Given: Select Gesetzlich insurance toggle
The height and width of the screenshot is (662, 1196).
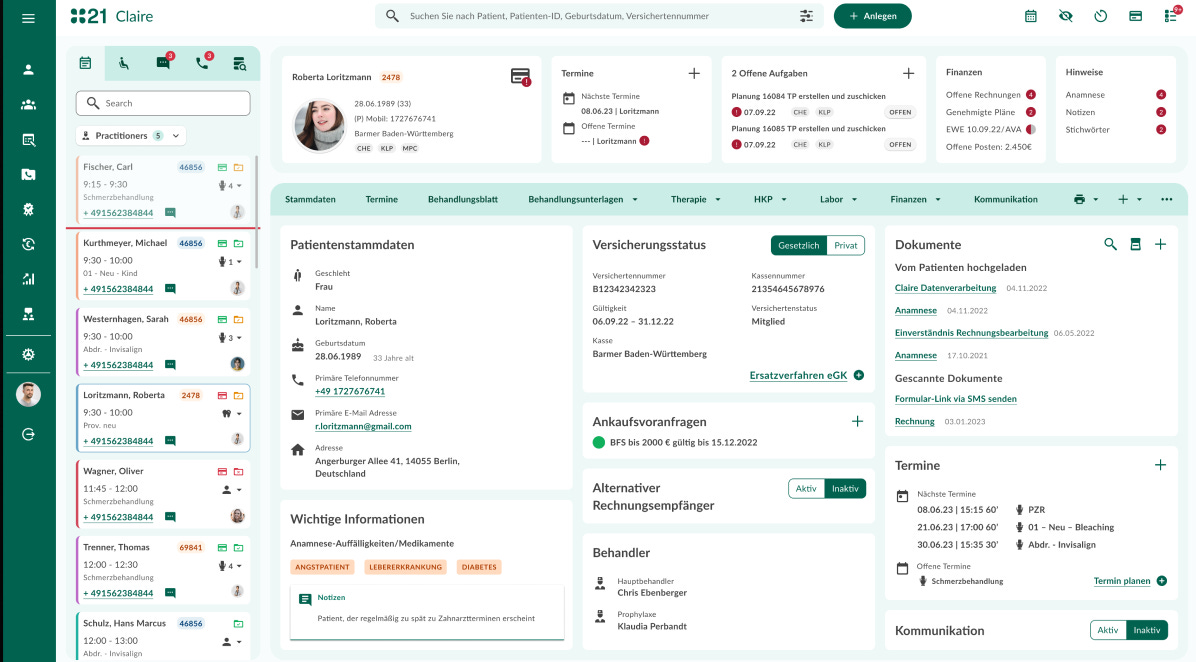Looking at the screenshot, I should point(799,246).
